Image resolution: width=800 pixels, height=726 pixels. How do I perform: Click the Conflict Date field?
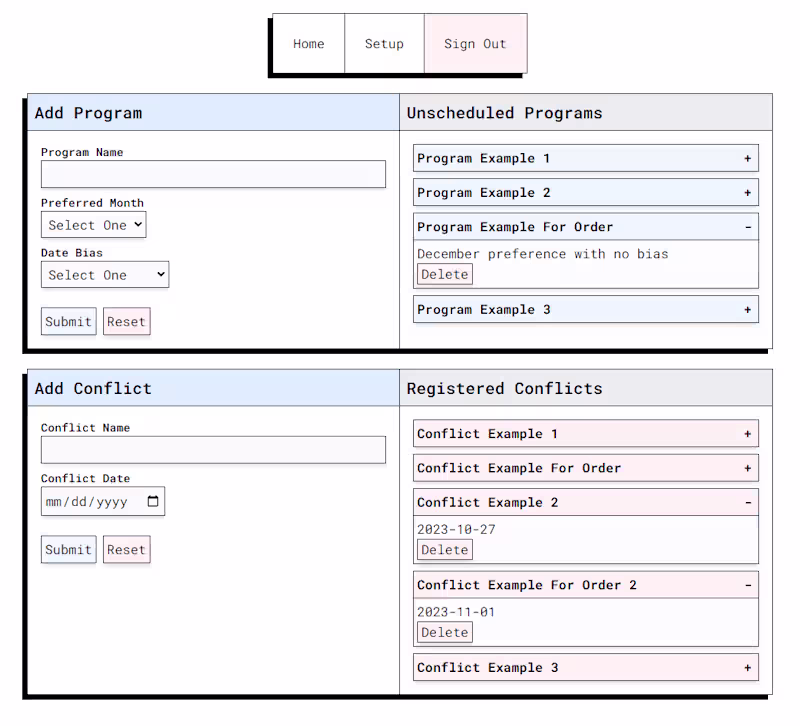[x=103, y=502]
